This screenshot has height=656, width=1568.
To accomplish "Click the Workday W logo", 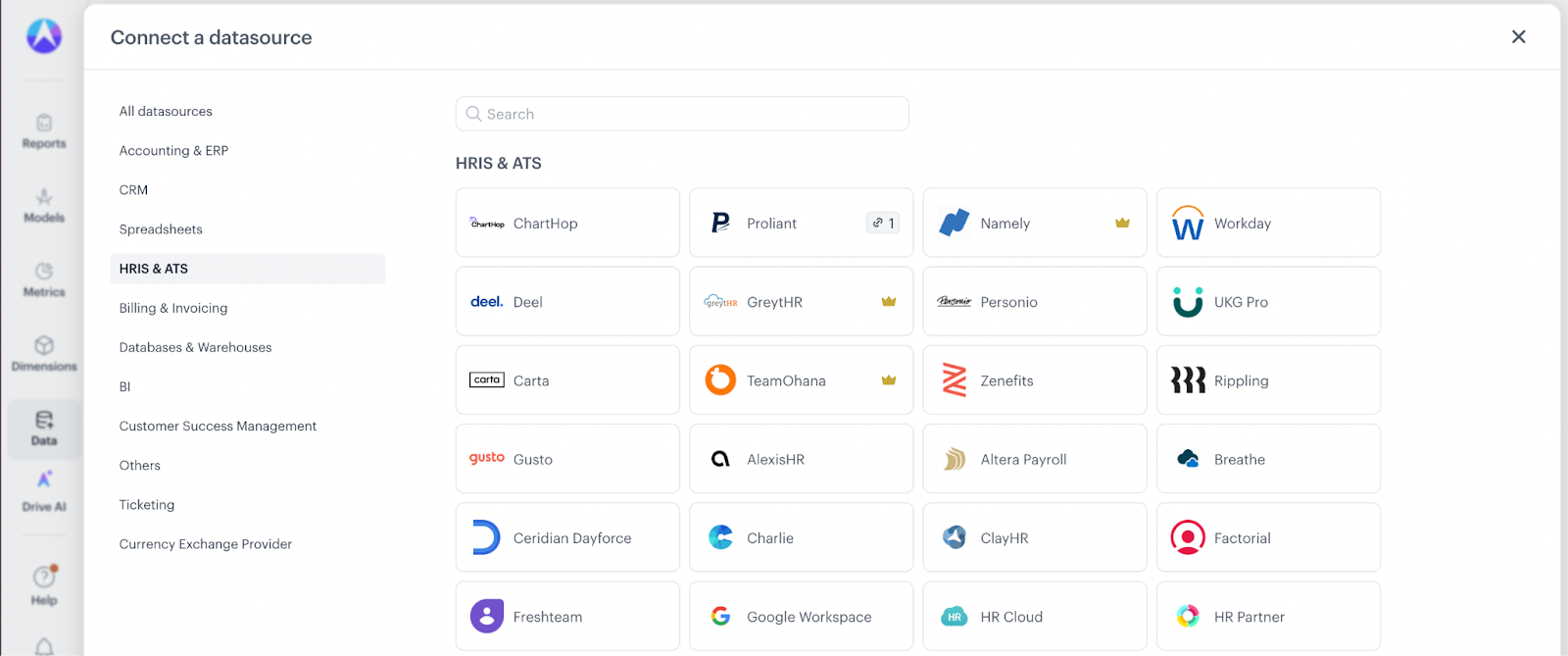I will tap(1188, 224).
